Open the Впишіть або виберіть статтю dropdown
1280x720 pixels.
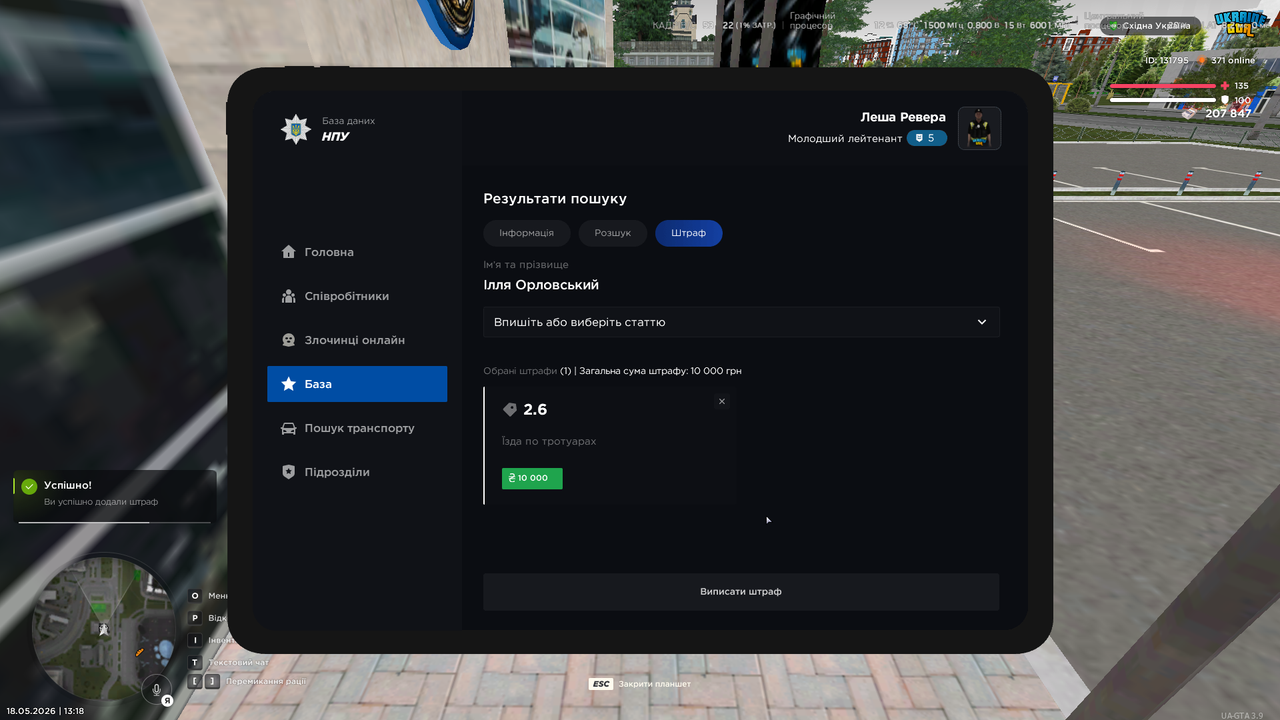741,322
